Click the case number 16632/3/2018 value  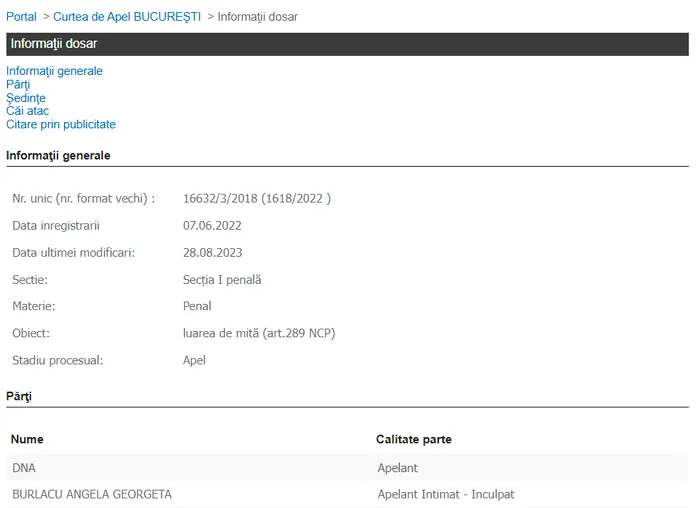256,199
